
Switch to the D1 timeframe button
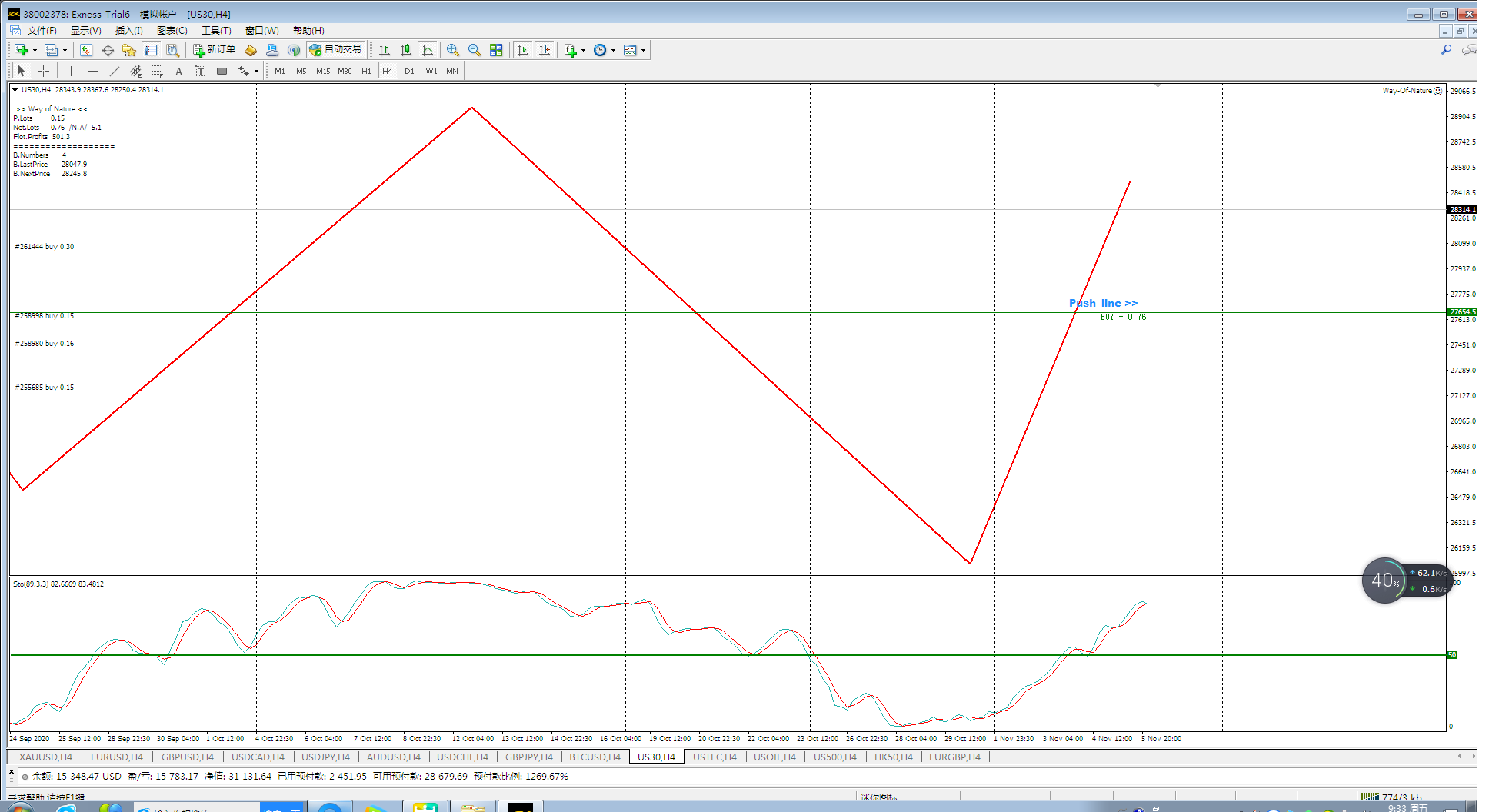[409, 72]
